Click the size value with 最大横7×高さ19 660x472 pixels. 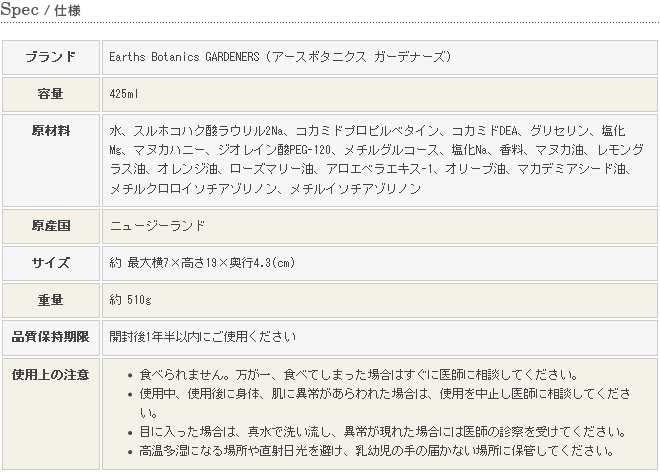[x=201, y=263]
